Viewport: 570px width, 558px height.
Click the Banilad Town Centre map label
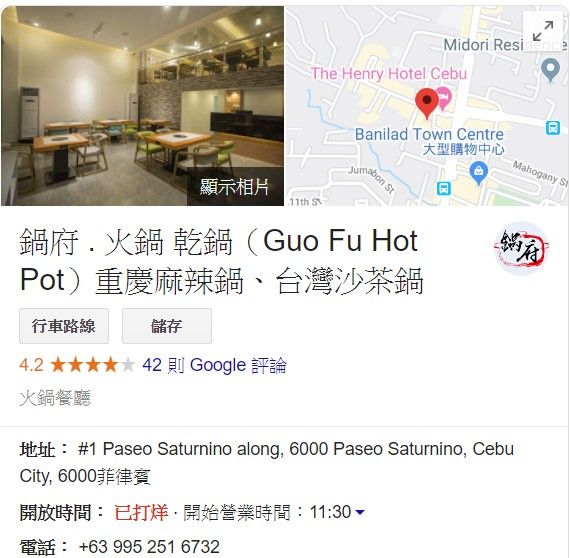(429, 134)
